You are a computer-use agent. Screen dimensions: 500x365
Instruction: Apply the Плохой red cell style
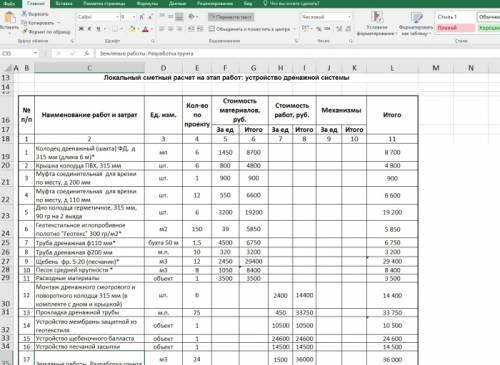pyautogui.click(x=456, y=28)
